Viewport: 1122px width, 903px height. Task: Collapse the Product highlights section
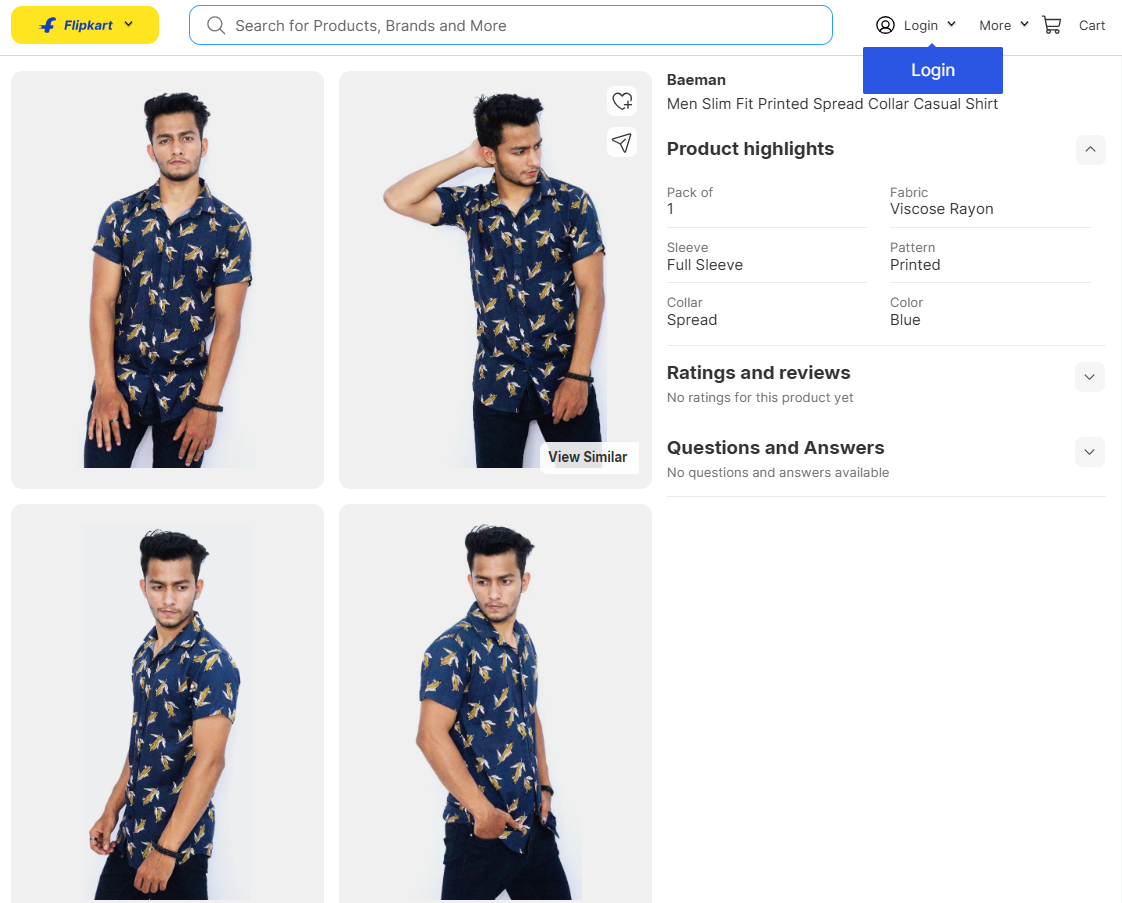(1090, 149)
